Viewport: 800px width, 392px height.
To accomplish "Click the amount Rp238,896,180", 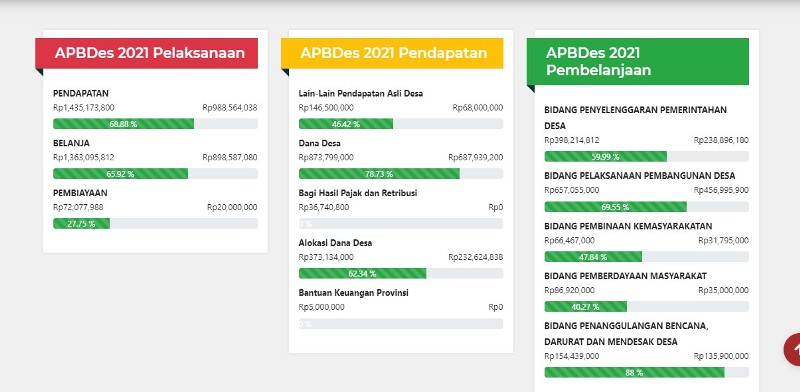I will [x=721, y=140].
